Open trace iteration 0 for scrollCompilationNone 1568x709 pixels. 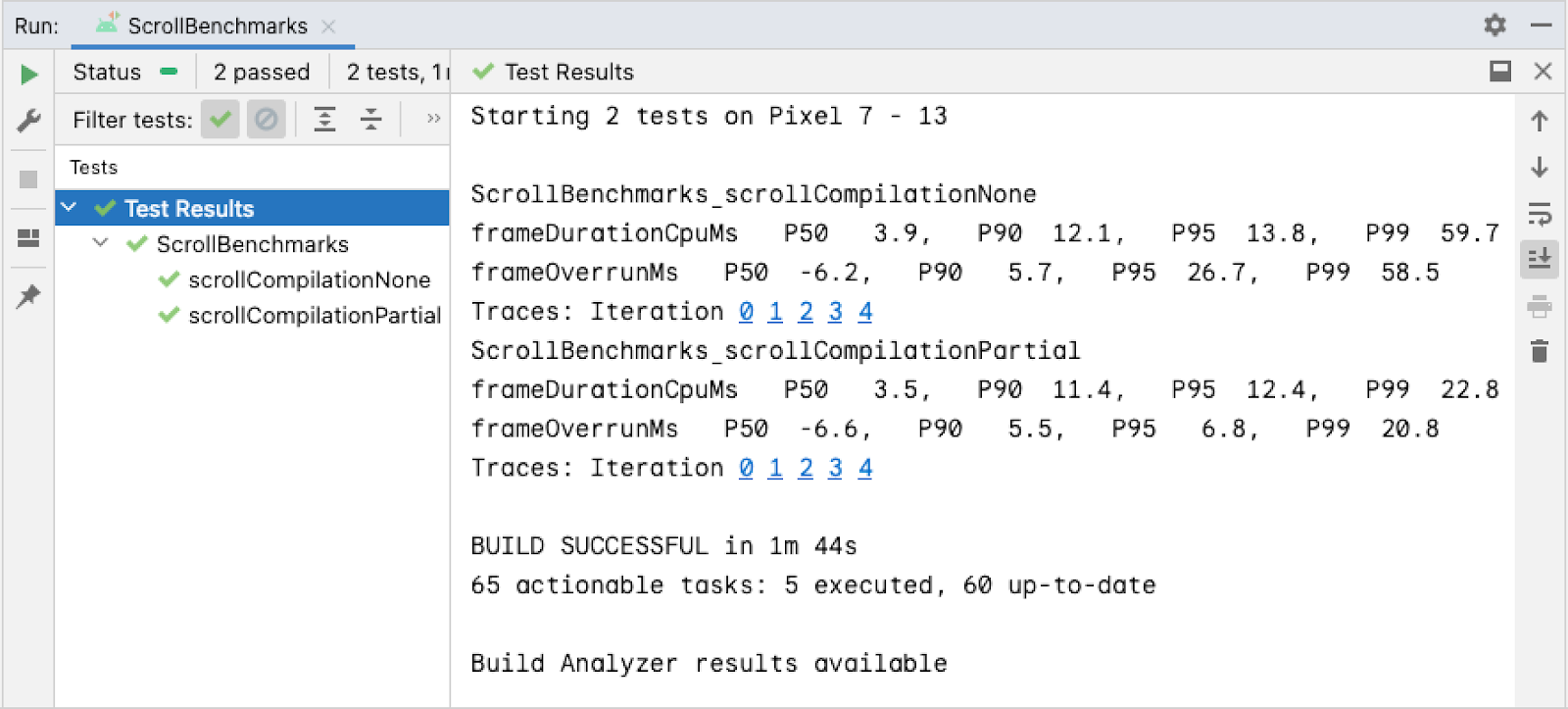(746, 312)
